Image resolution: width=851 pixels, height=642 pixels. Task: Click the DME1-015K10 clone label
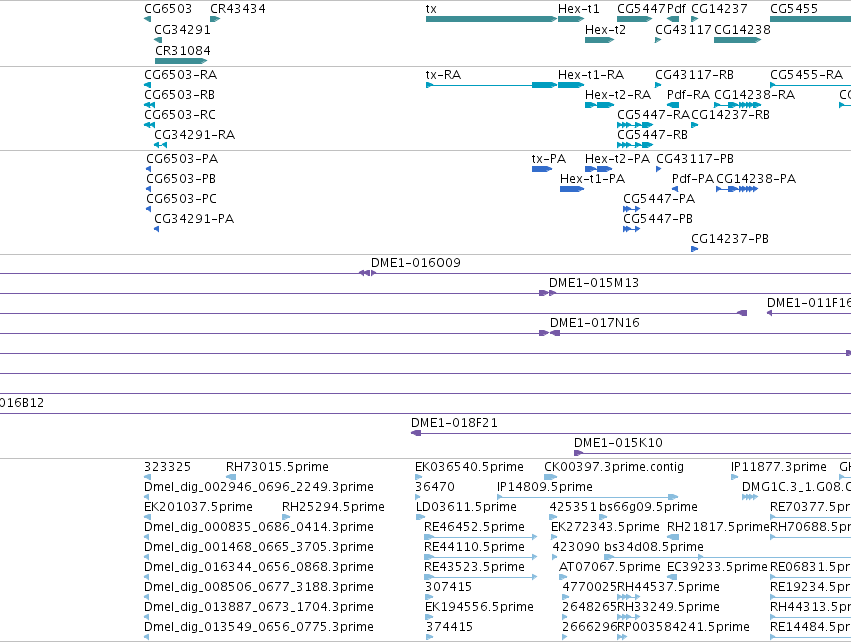tap(618, 443)
